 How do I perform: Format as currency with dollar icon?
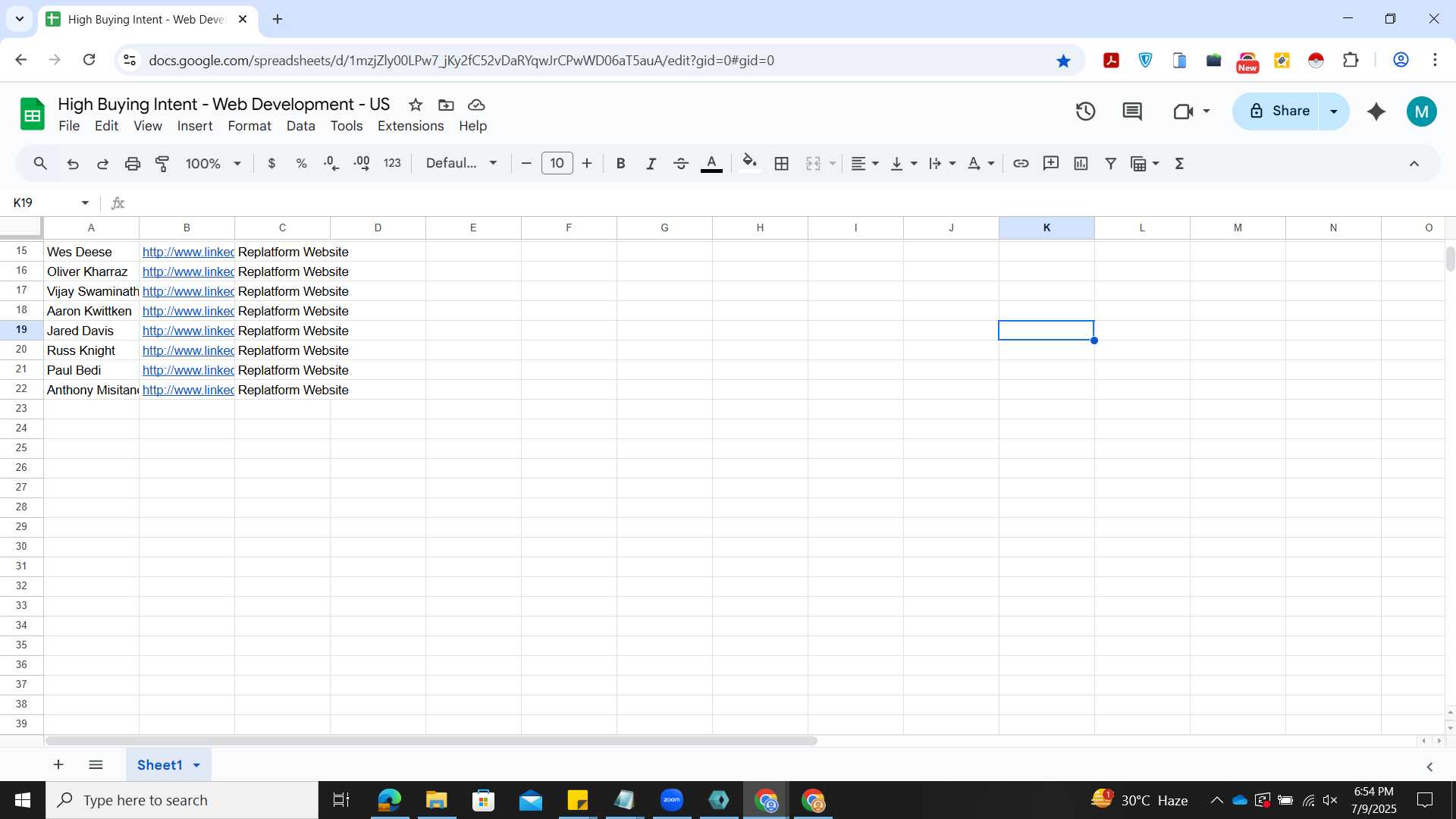pyautogui.click(x=271, y=163)
